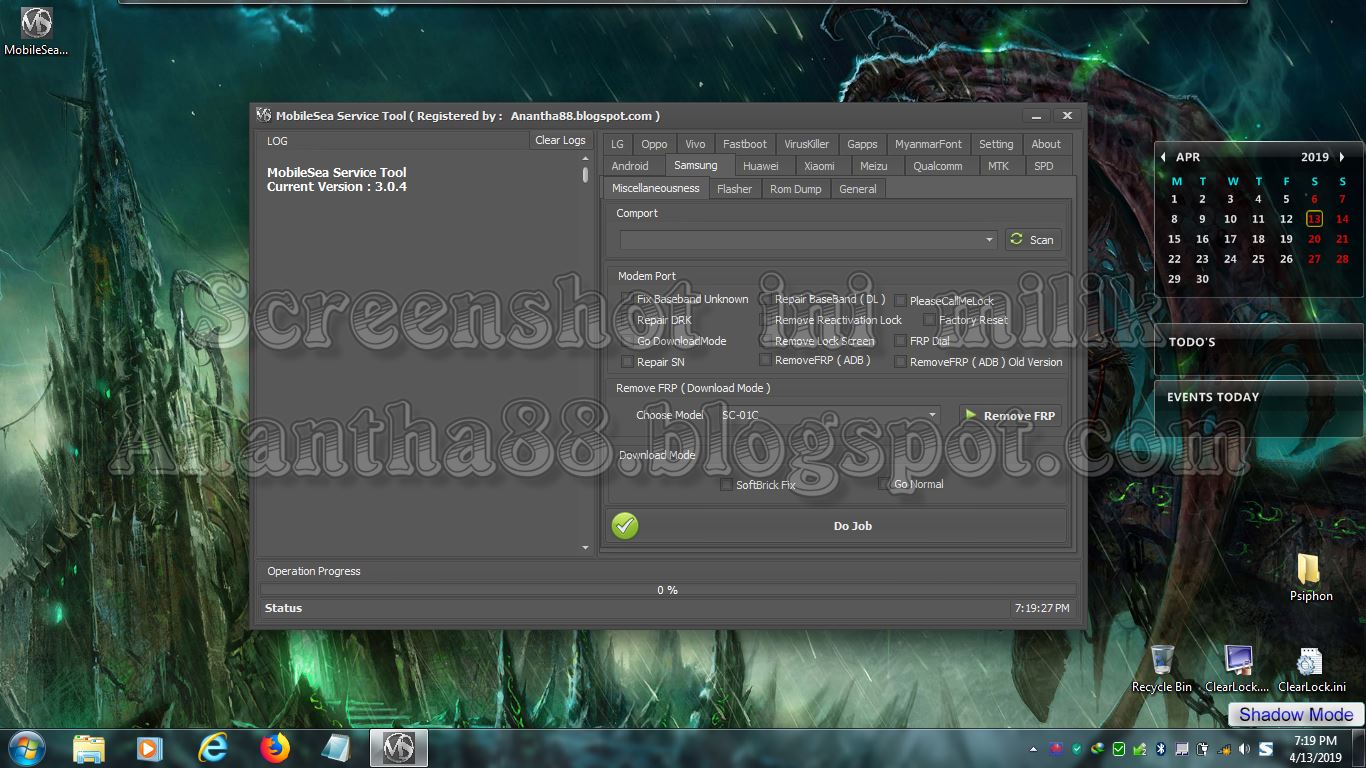Click the blue S tray icon
This screenshot has height=768, width=1366.
1266,748
